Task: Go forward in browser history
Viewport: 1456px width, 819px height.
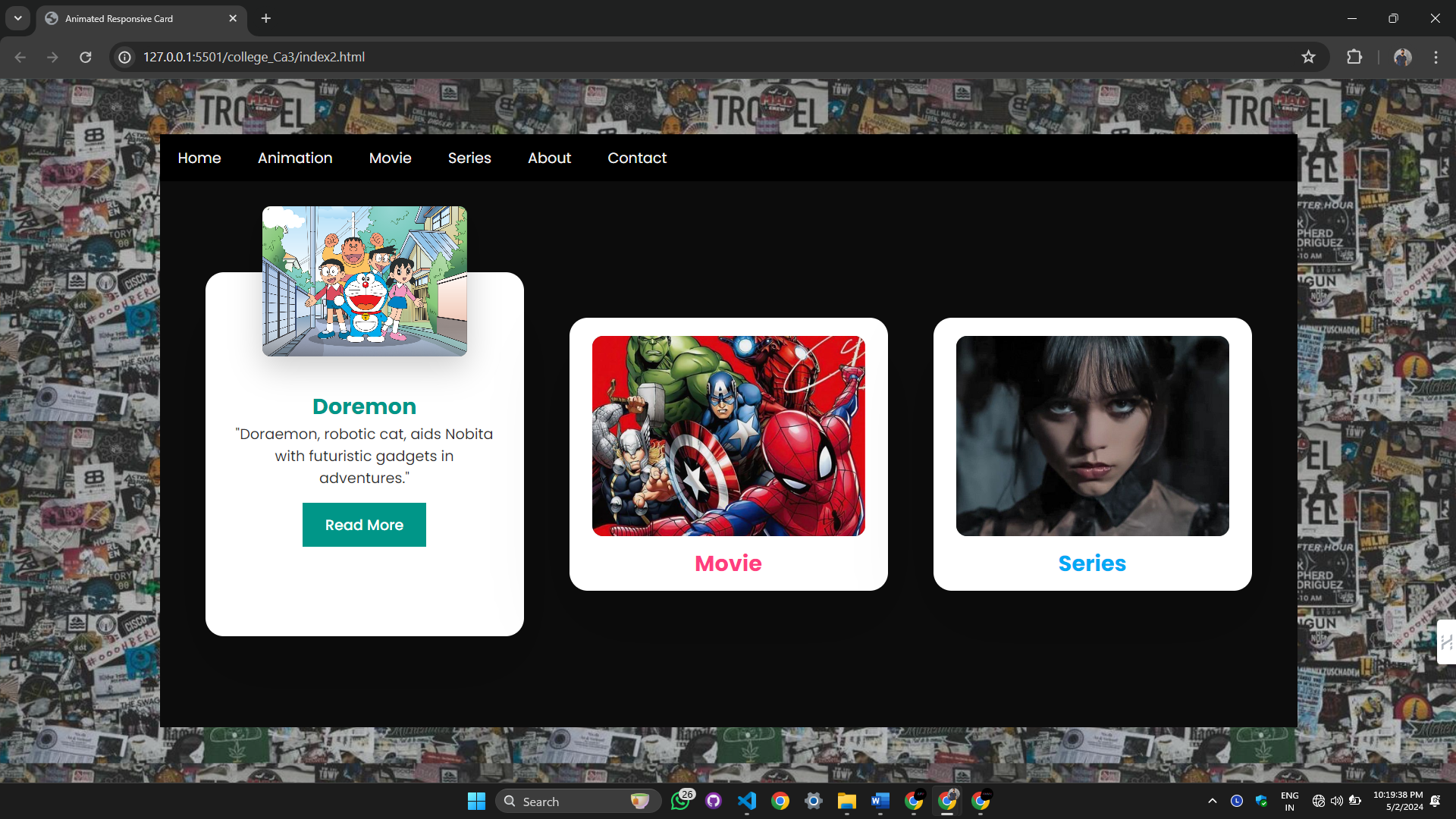Action: click(52, 57)
